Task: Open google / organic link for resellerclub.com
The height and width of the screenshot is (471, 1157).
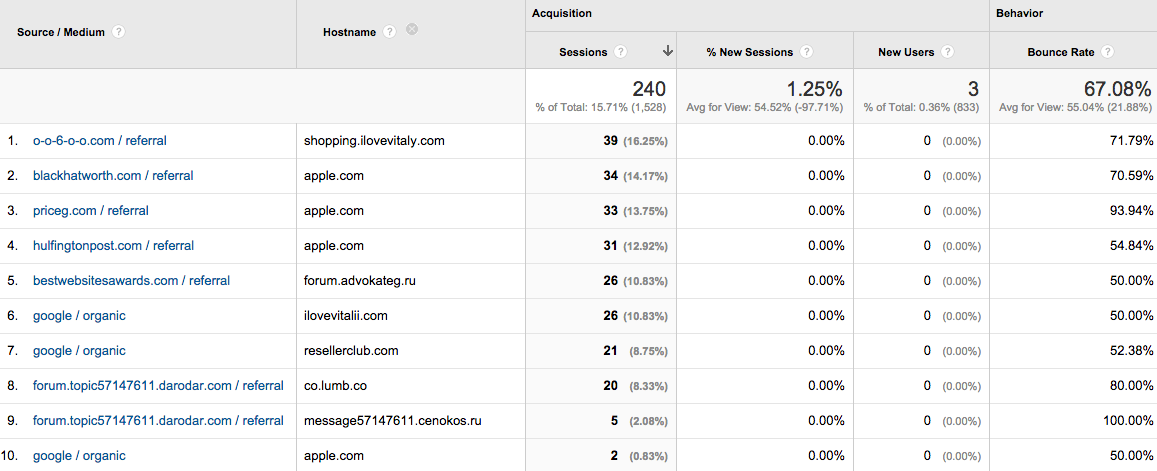Action: (x=79, y=351)
